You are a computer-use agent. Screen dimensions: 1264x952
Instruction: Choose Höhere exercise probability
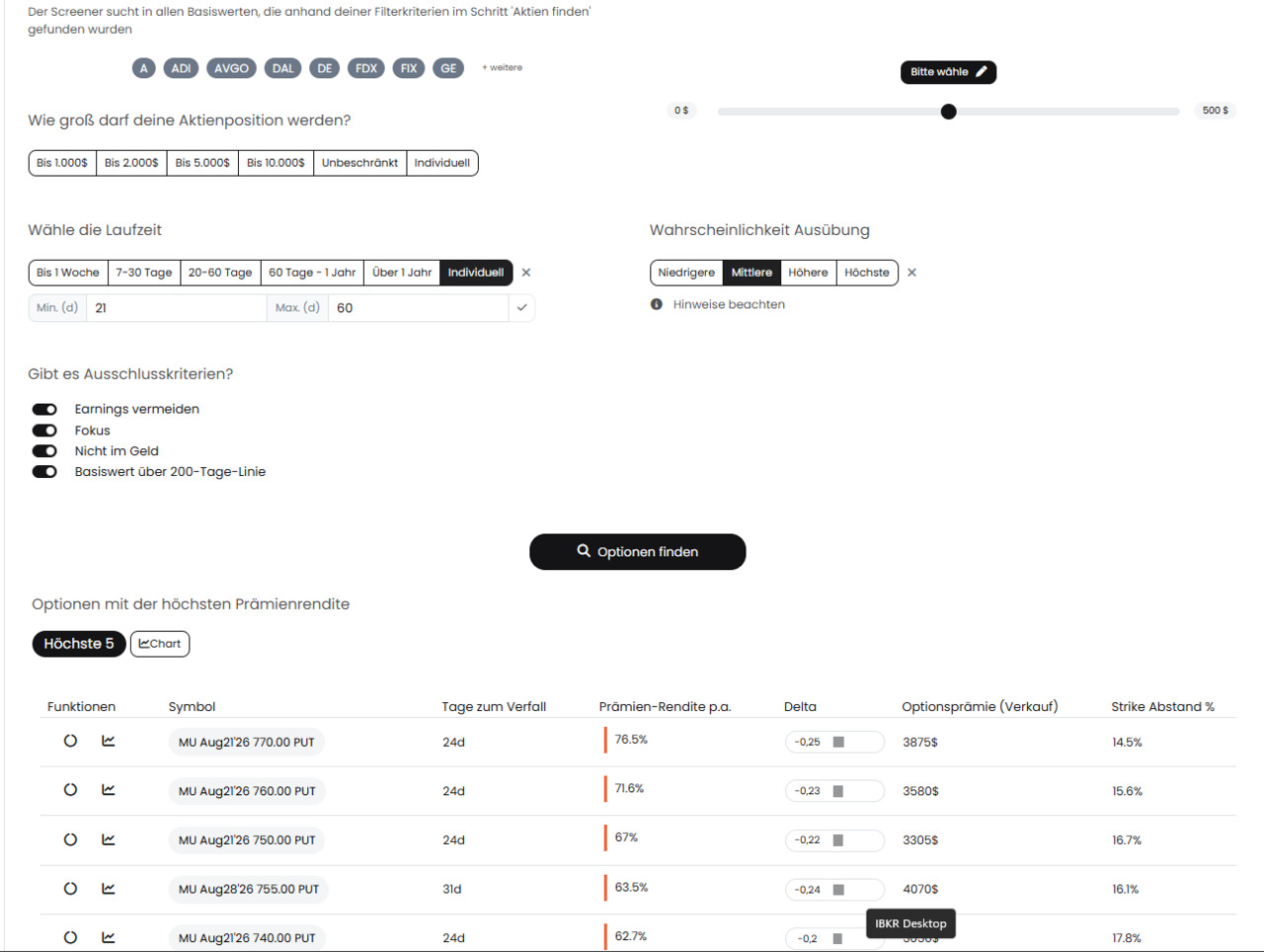coord(808,273)
